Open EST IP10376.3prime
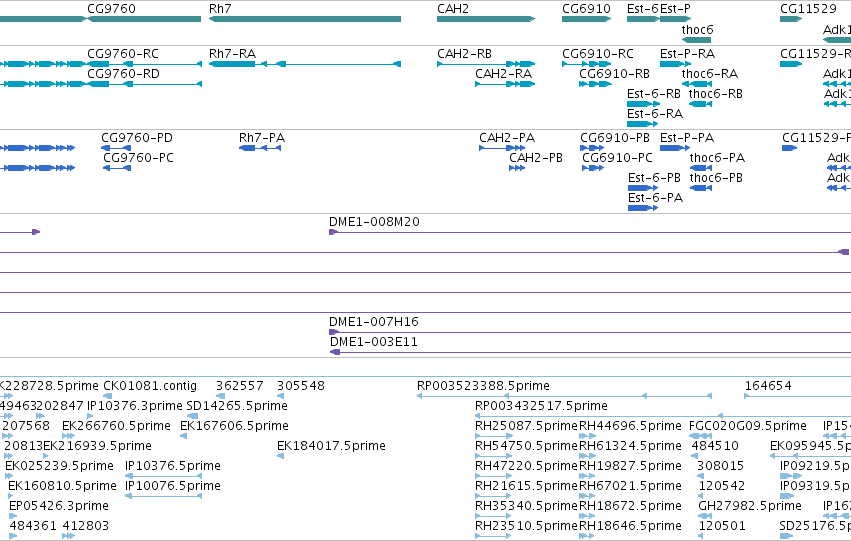Screen dimensions: 851x541 (x=135, y=406)
